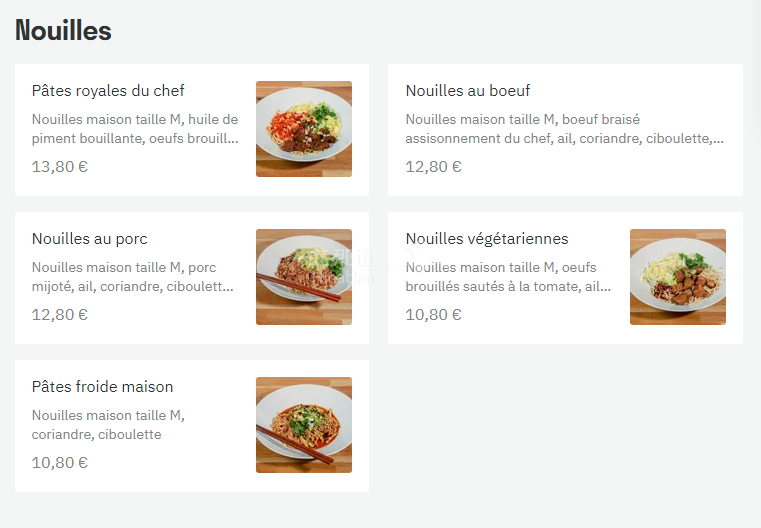Click the Nouilles au boeuf ingredient description
This screenshot has width=761, height=528.
(x=565, y=129)
